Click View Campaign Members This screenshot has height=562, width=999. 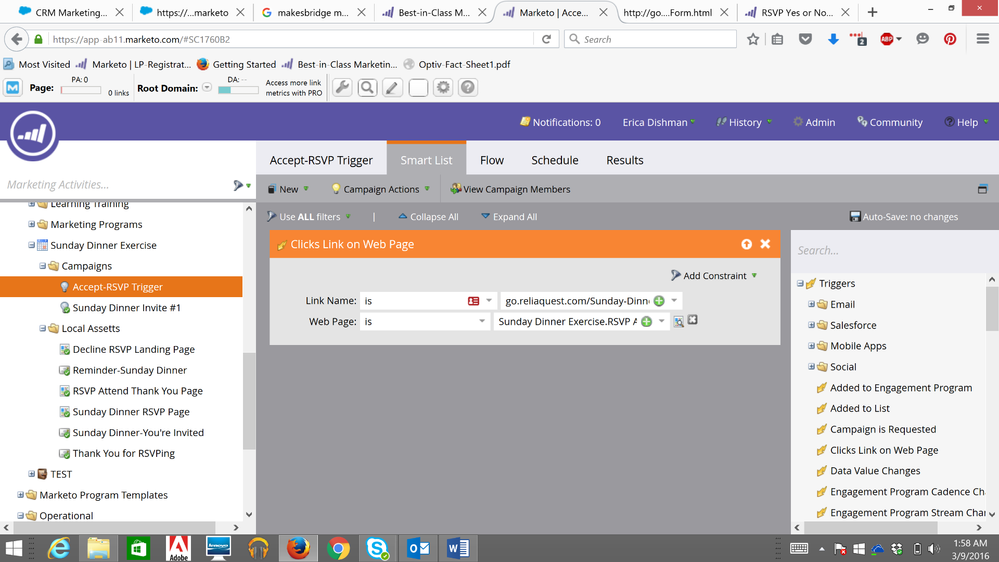(510, 189)
